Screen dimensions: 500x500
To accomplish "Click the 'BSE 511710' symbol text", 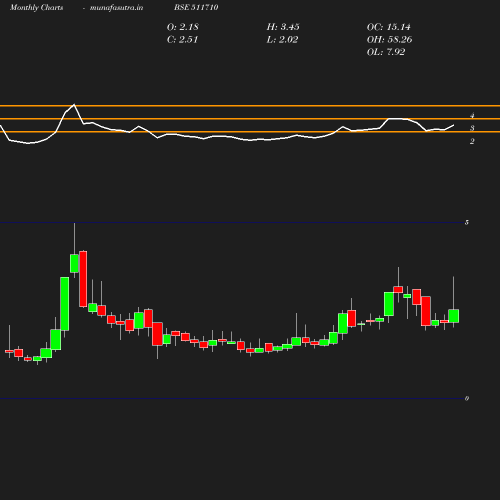I will click(196, 7).
